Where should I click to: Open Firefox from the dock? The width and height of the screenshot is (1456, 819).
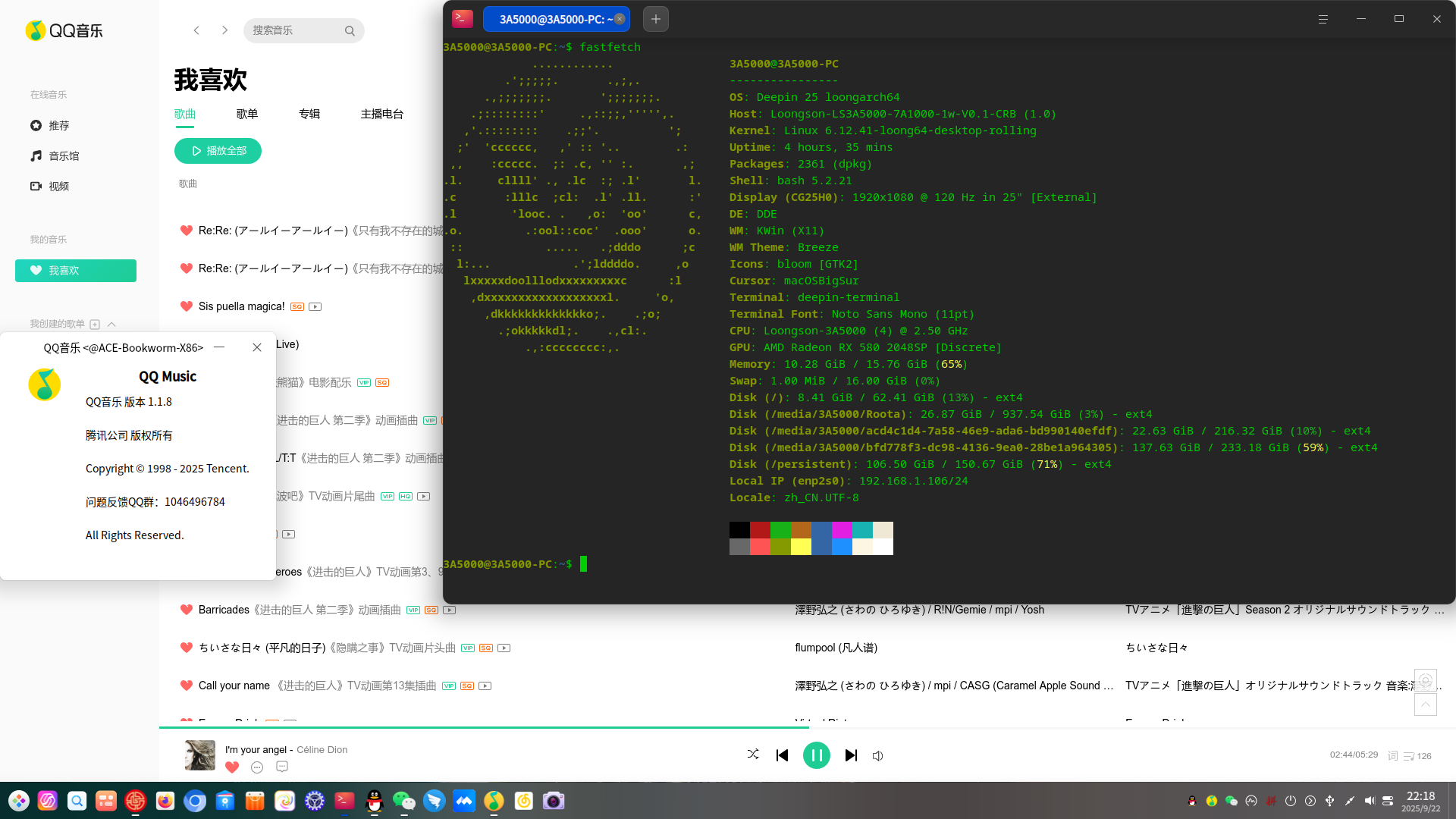(165, 801)
